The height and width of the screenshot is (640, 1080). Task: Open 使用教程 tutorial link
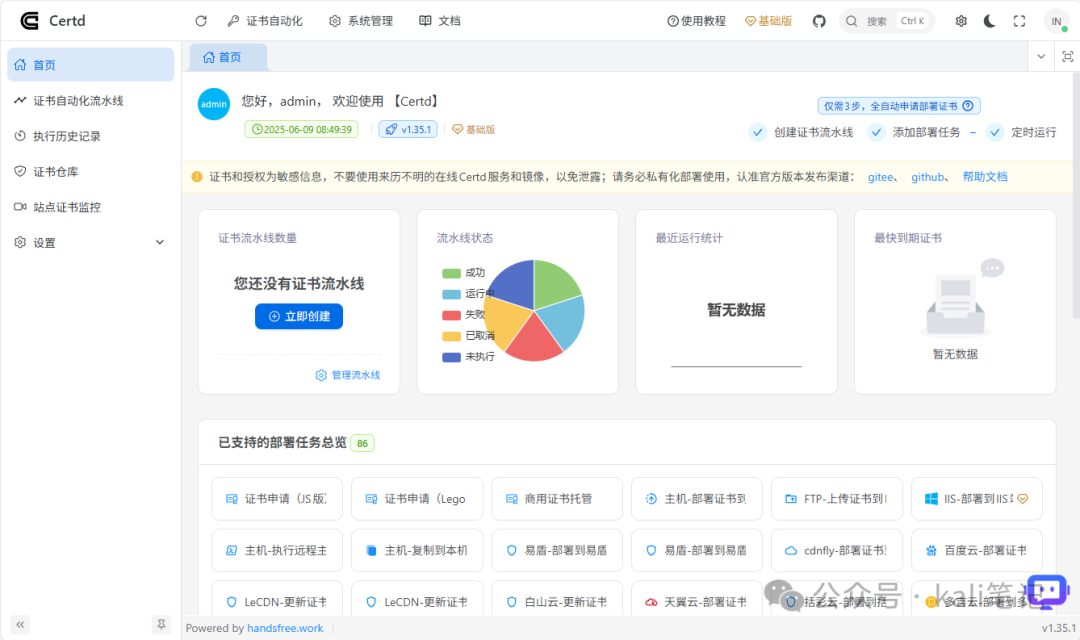click(x=696, y=21)
